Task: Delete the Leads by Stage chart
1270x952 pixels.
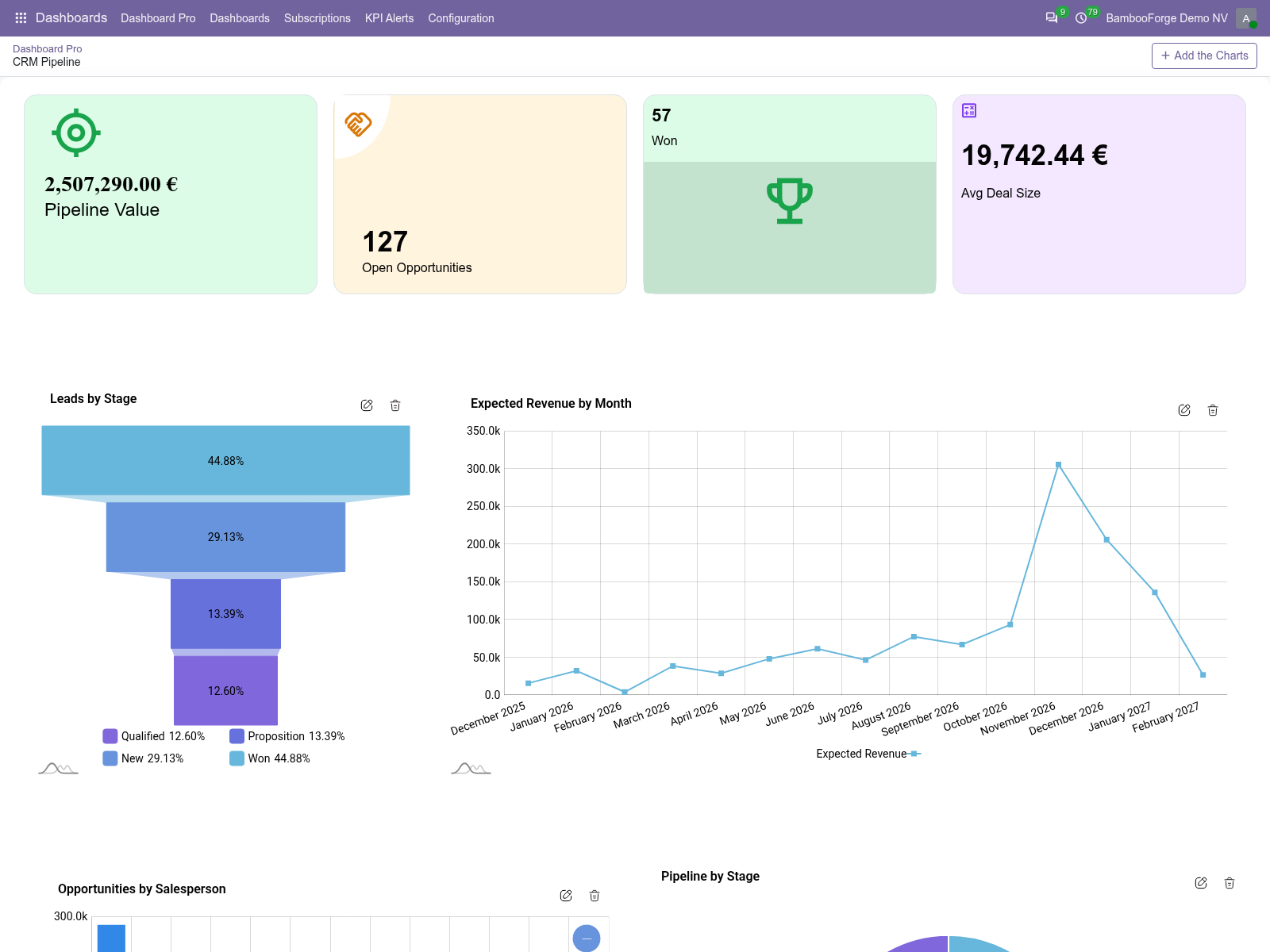Action: 395,405
